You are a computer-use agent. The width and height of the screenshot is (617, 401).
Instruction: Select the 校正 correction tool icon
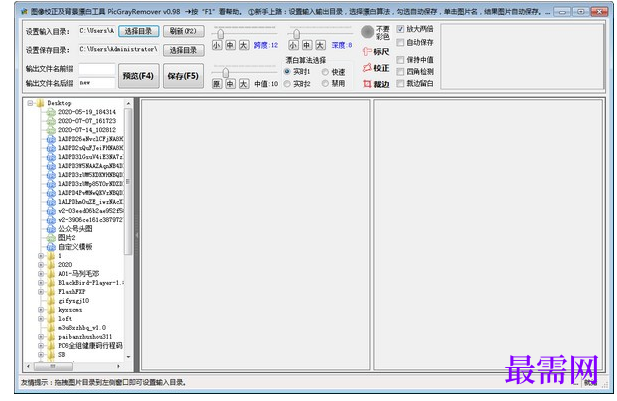coord(367,68)
